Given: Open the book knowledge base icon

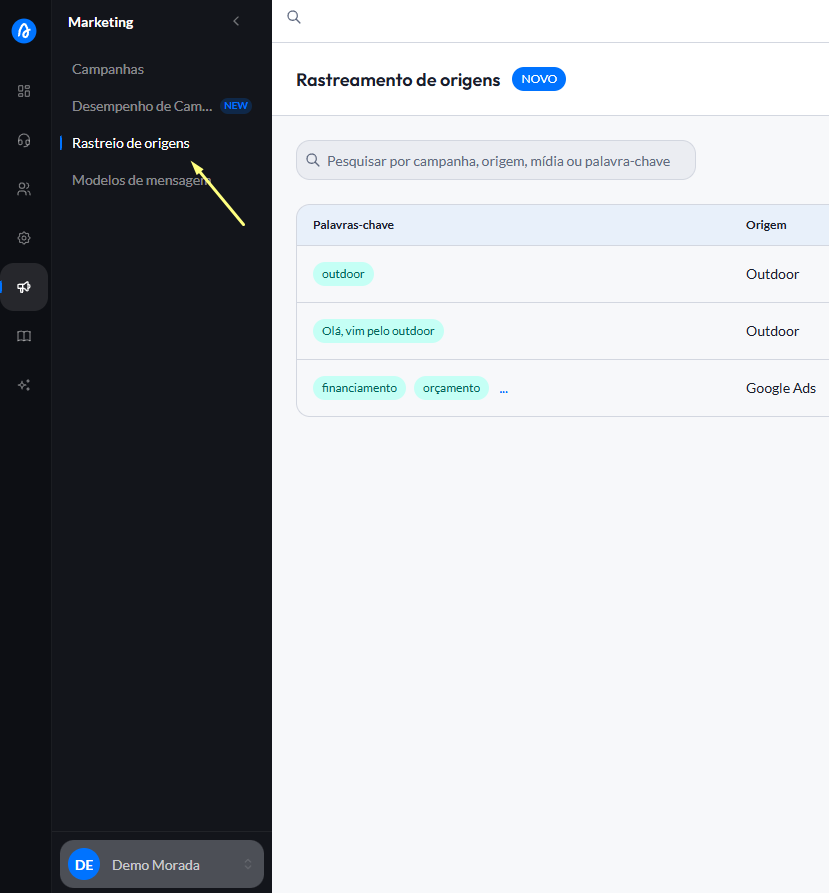Looking at the screenshot, I should (x=24, y=336).
